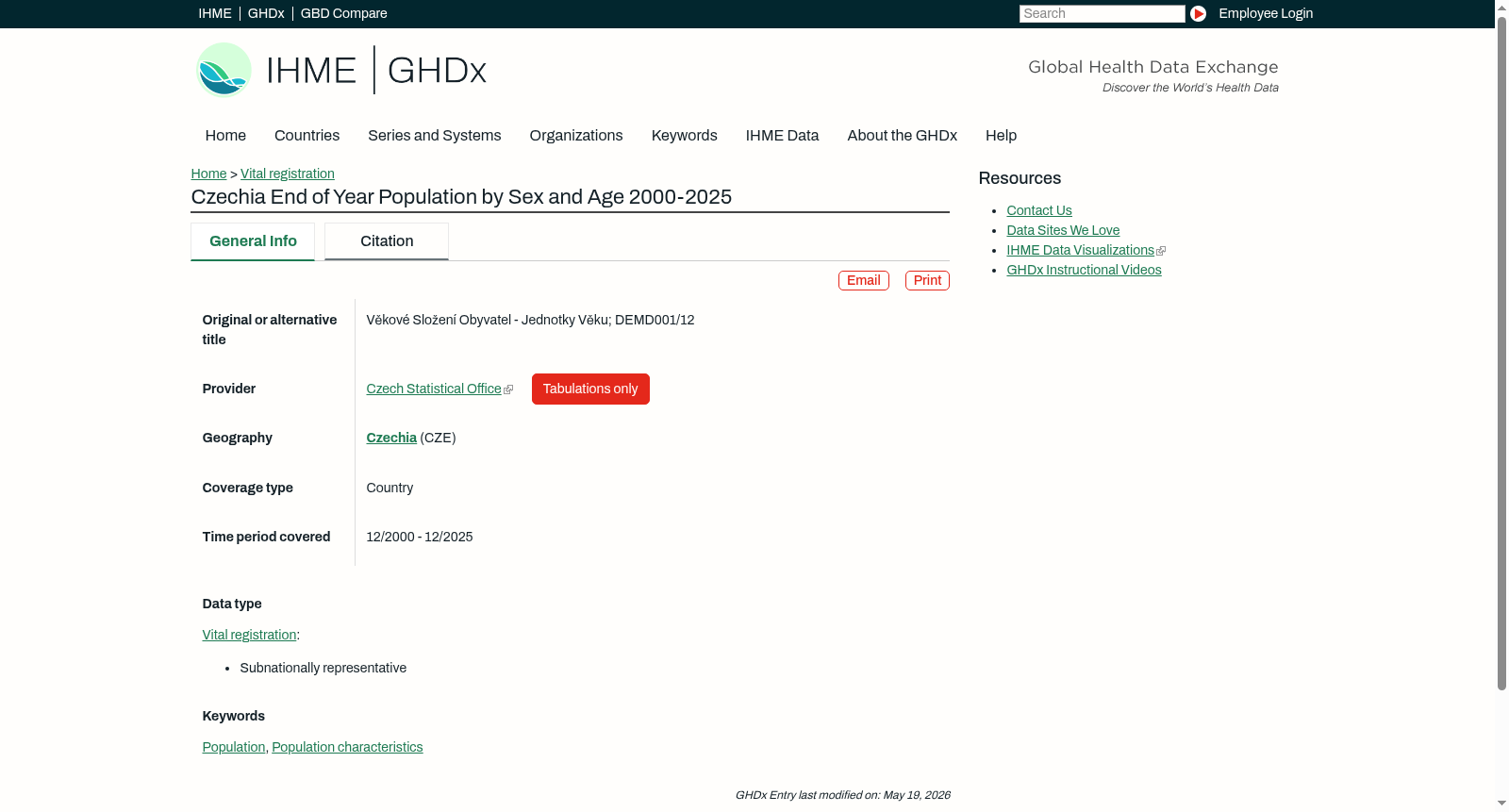Click coverage type value 'Country'
The image size is (1509, 812).
[x=390, y=488]
